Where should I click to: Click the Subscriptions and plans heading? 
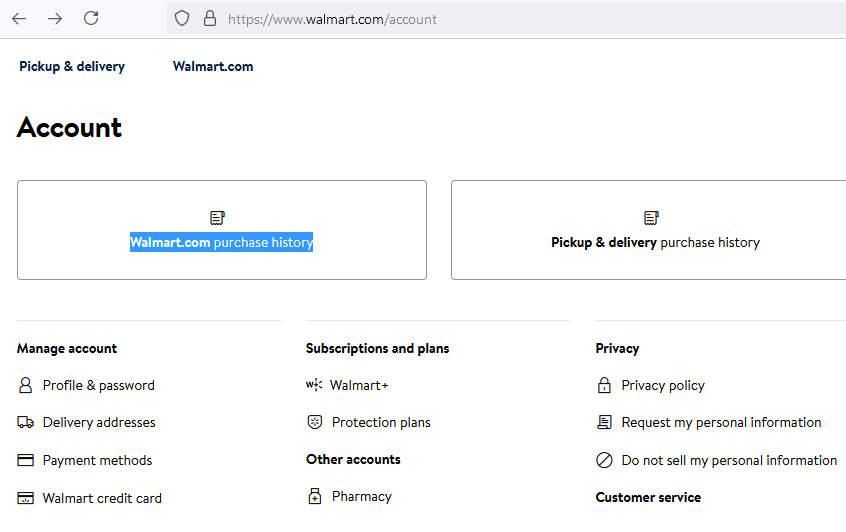click(378, 349)
